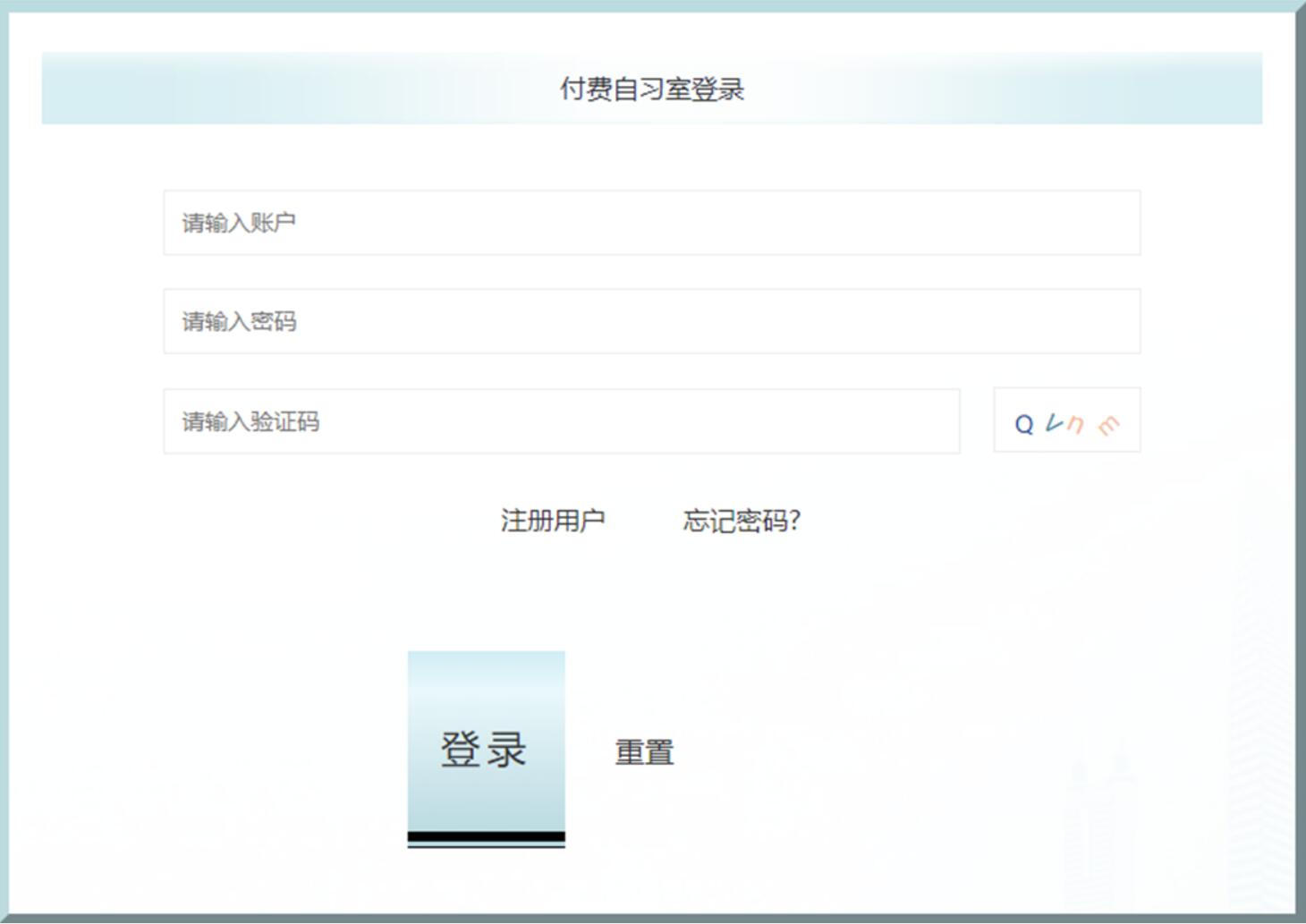Click the 重置 reset button
1306x924 pixels.
click(x=644, y=752)
